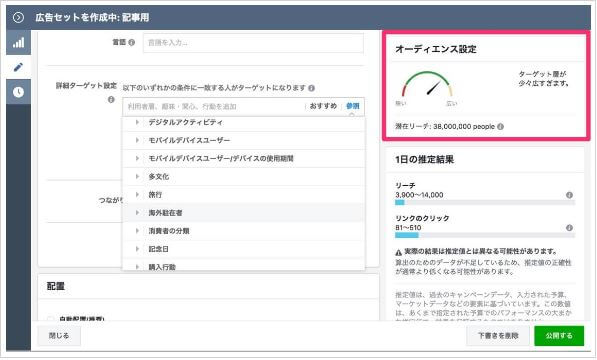Viewport: 597px width, 360px height.
Task: Click info icon beside 潜在リーチ value
Action: [x=500, y=126]
